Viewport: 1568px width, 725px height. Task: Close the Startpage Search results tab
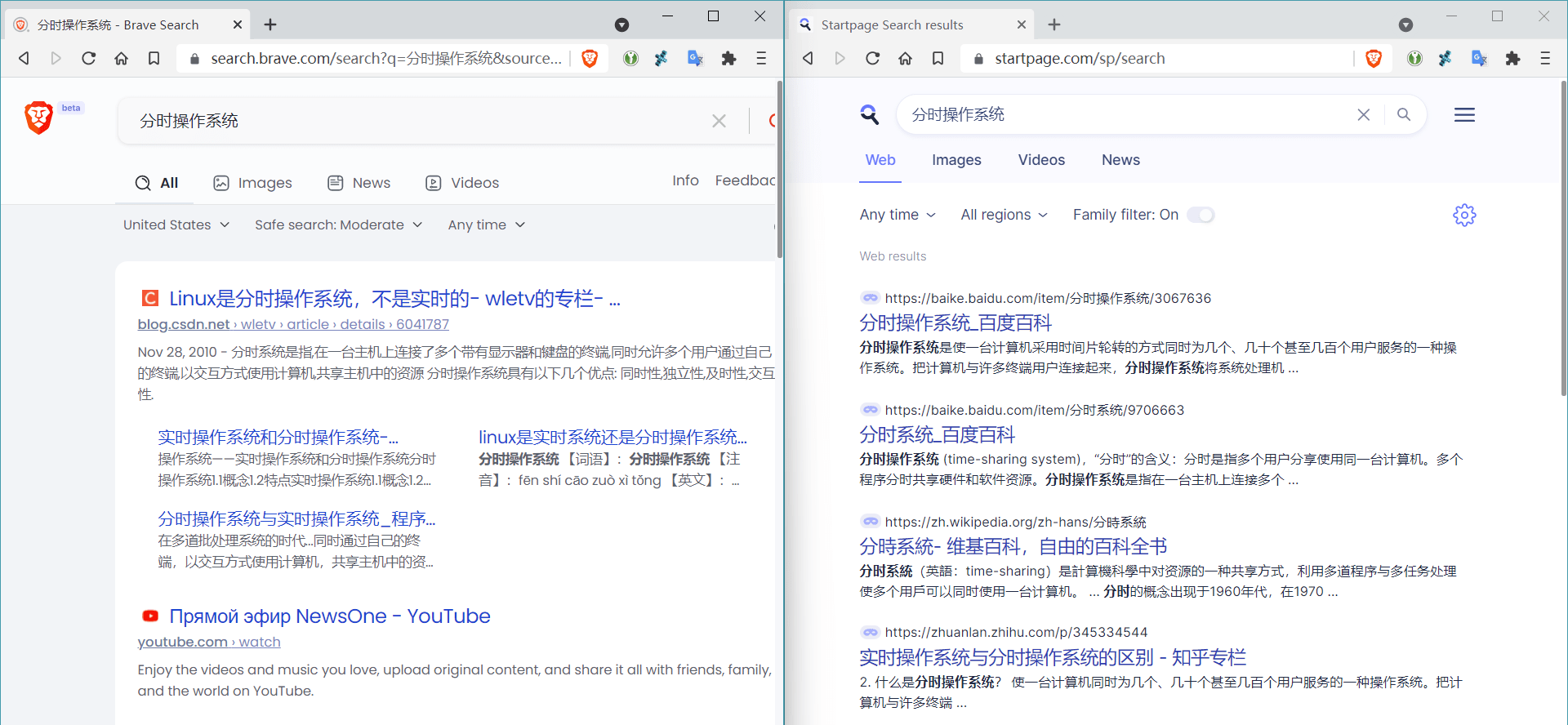click(1022, 25)
